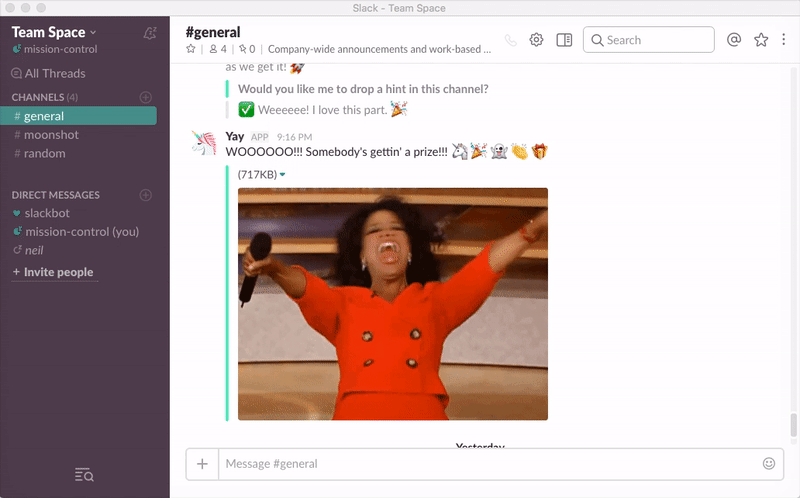
Task: Toggle the channel details pane icon
Action: pos(564,40)
